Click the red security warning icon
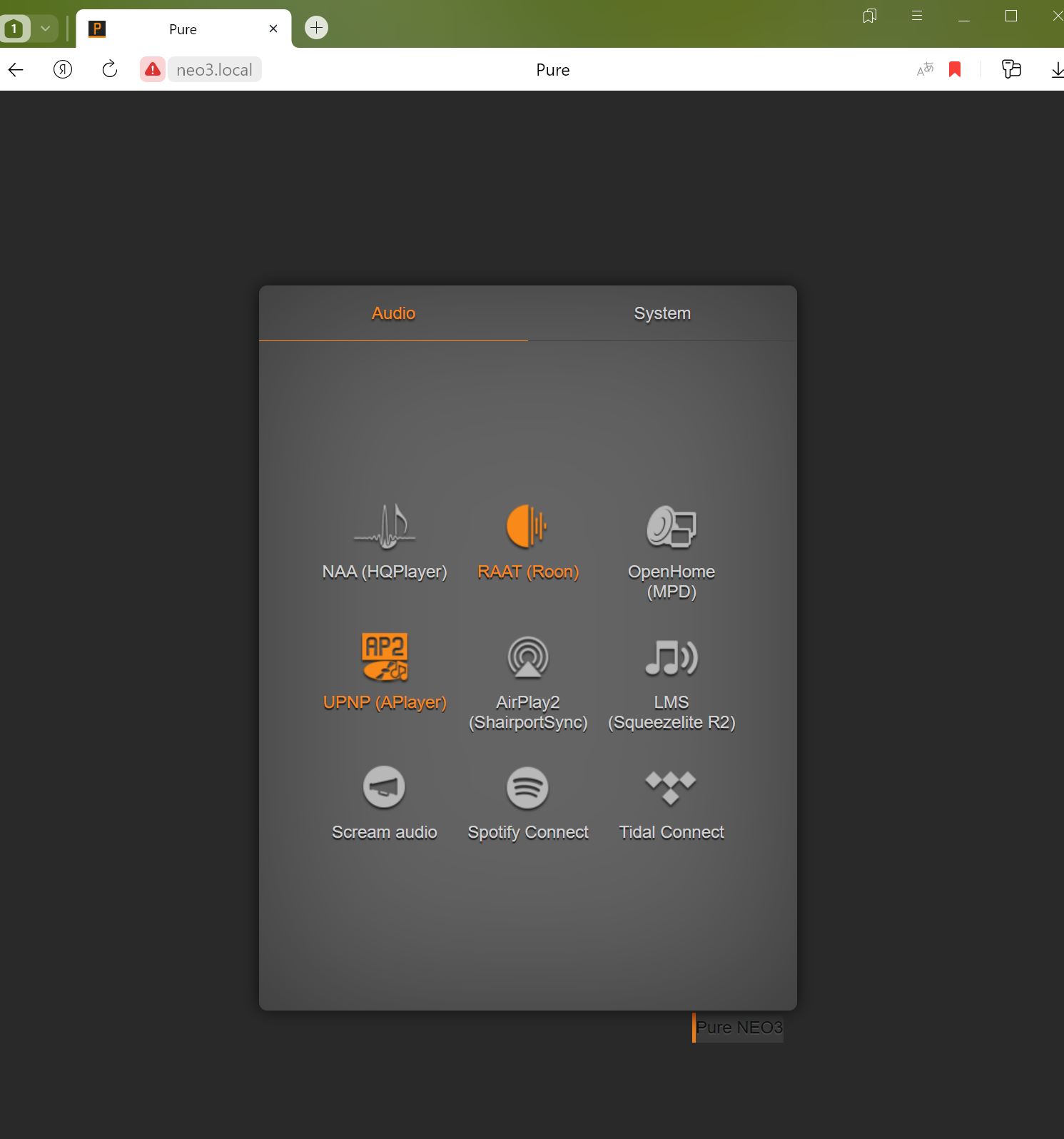The height and width of the screenshot is (1139, 1064). tap(152, 69)
